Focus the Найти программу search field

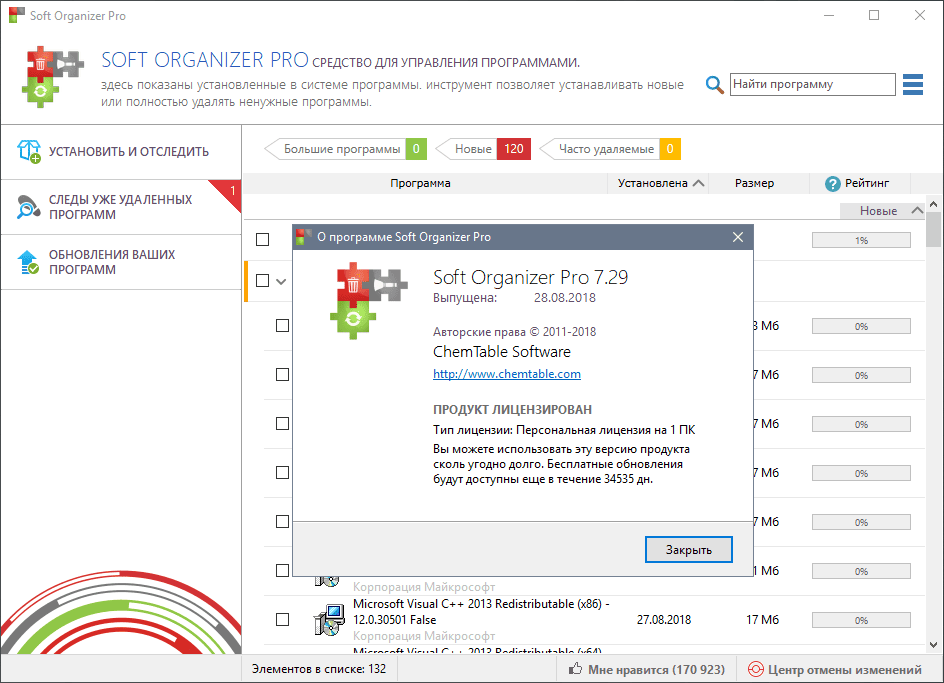pos(811,85)
